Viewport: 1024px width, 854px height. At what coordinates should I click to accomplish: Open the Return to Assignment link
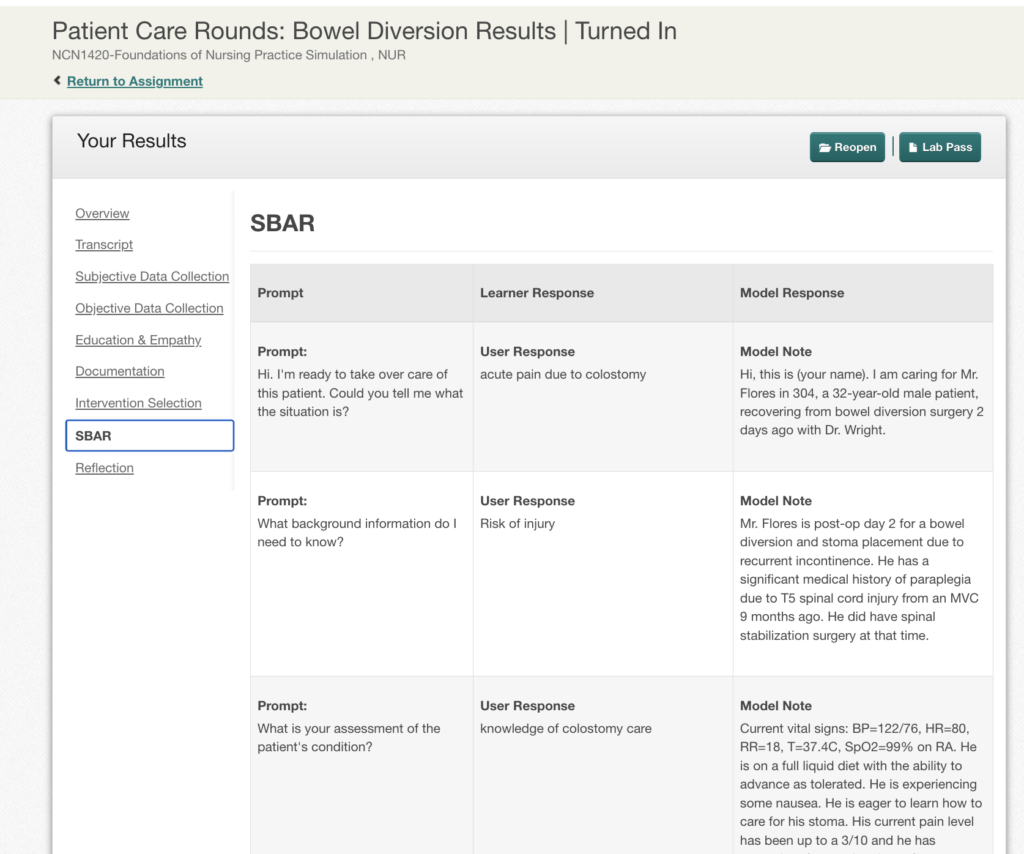[135, 81]
